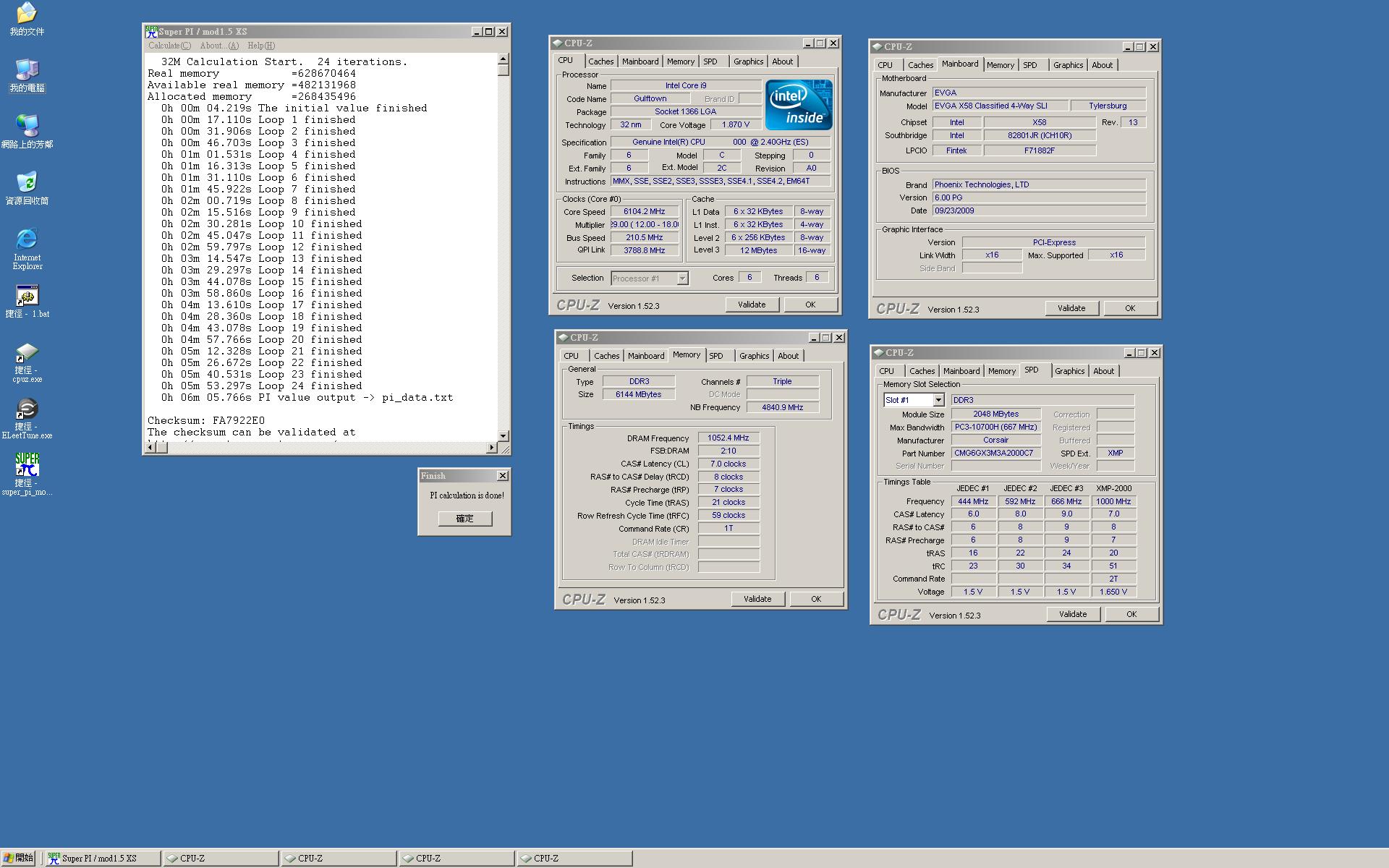The height and width of the screenshot is (868, 1389).
Task: Select the ELeetTune.exe shortcut icon
Action: coord(27,419)
